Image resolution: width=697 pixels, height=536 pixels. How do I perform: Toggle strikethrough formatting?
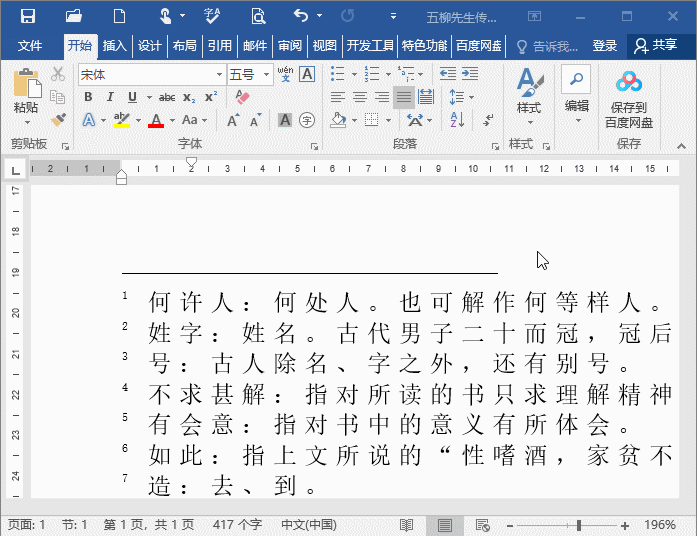coord(166,97)
